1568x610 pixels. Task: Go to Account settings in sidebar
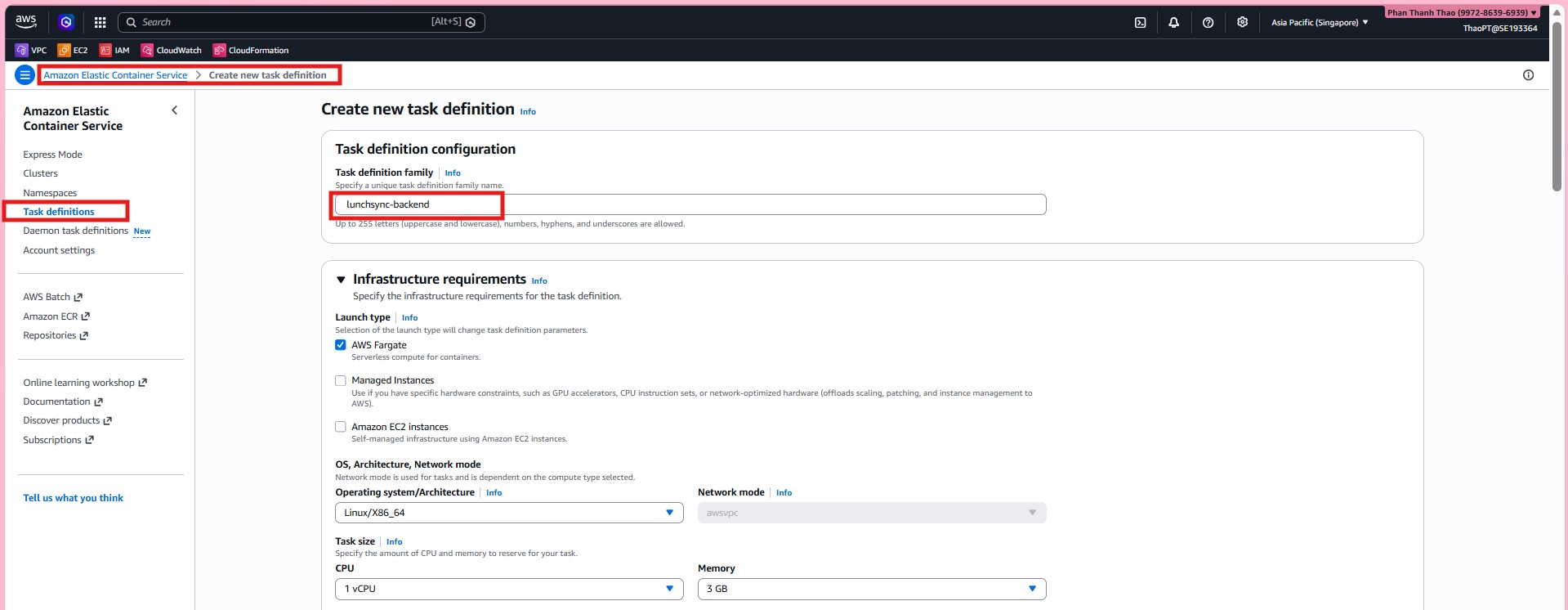[59, 250]
